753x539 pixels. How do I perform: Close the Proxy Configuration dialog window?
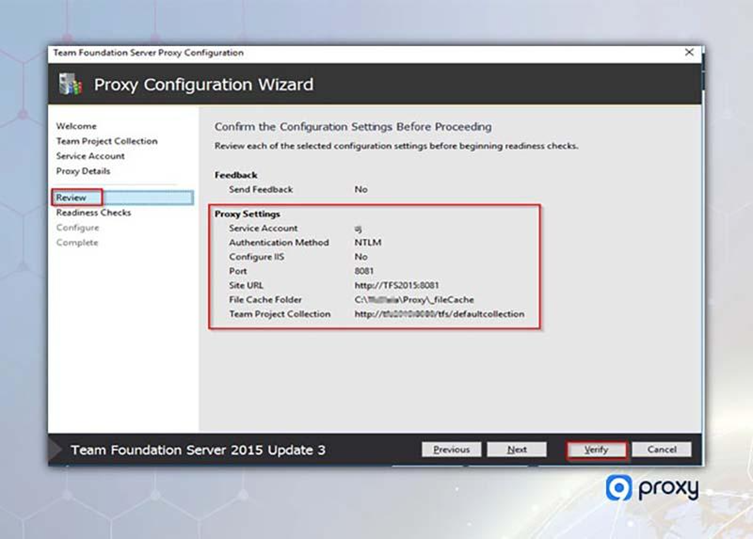point(689,52)
